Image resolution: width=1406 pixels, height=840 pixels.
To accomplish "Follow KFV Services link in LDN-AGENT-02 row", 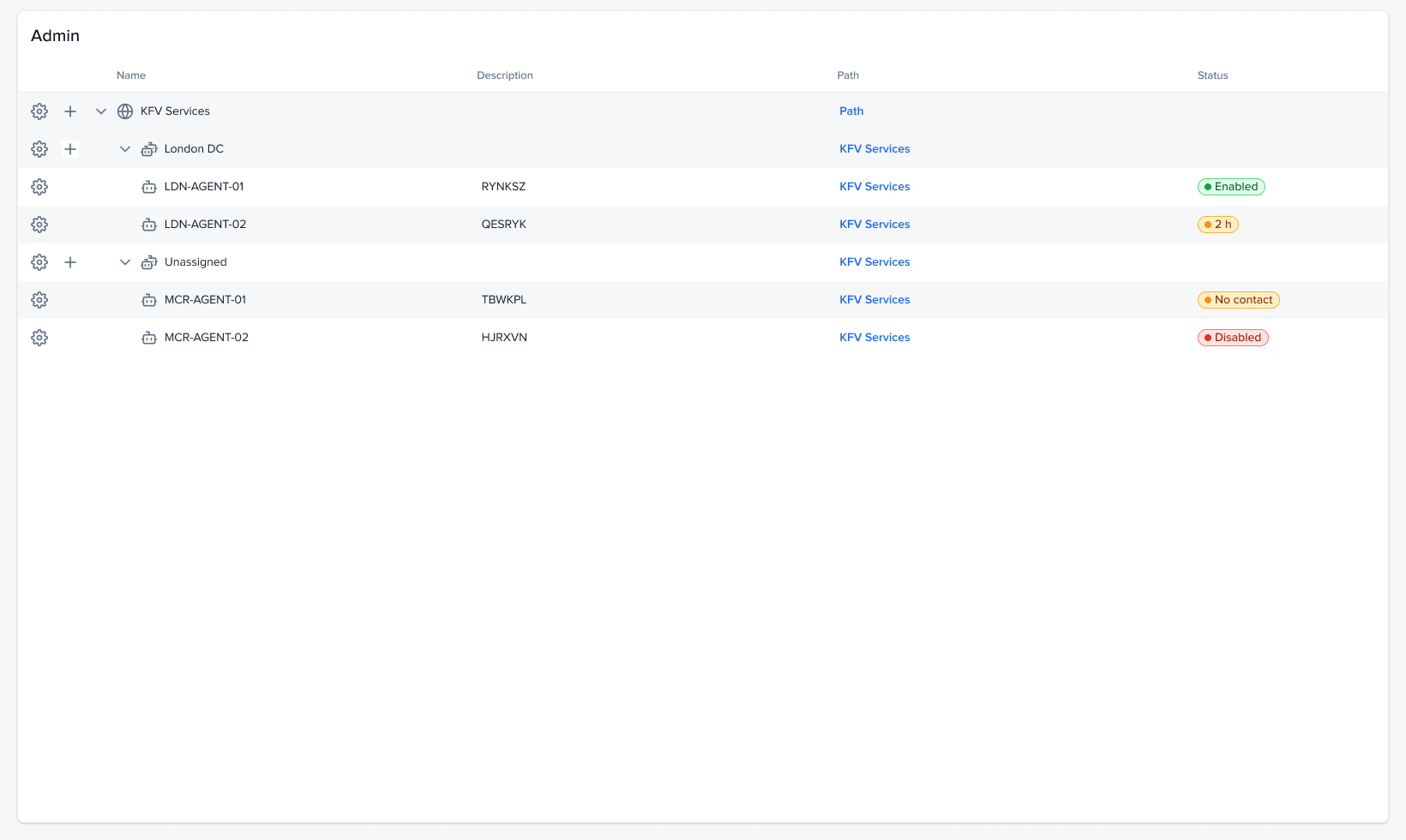I will click(x=874, y=225).
